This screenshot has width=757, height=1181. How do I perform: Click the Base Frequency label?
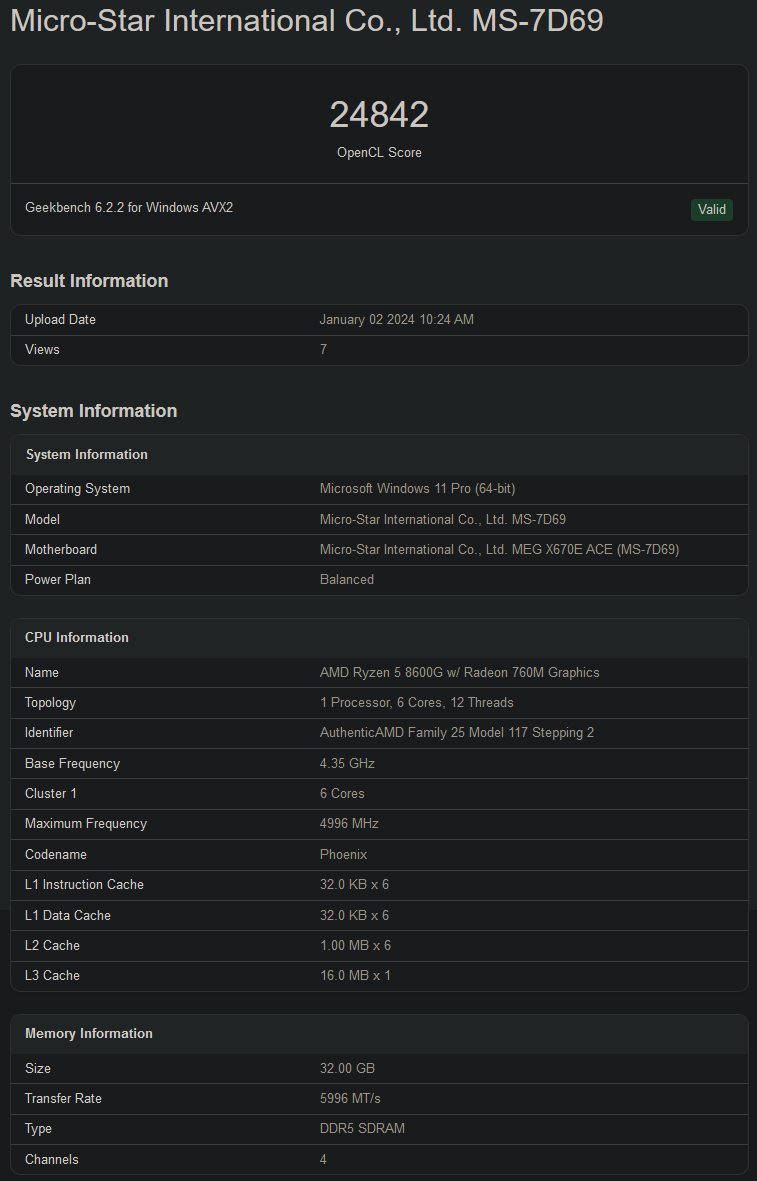point(72,764)
